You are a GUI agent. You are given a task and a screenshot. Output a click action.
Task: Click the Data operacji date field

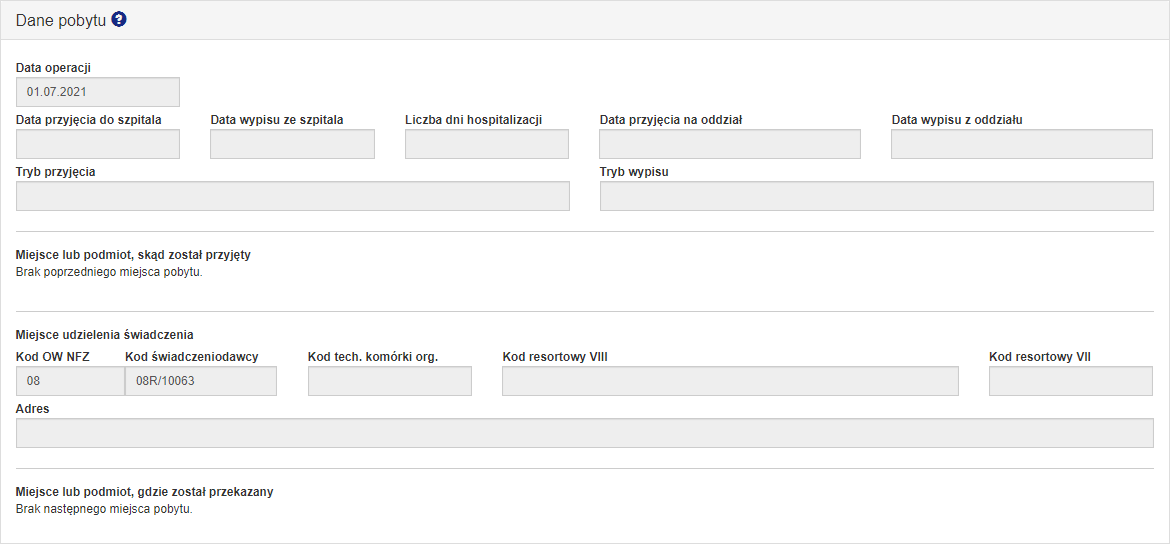(x=98, y=92)
